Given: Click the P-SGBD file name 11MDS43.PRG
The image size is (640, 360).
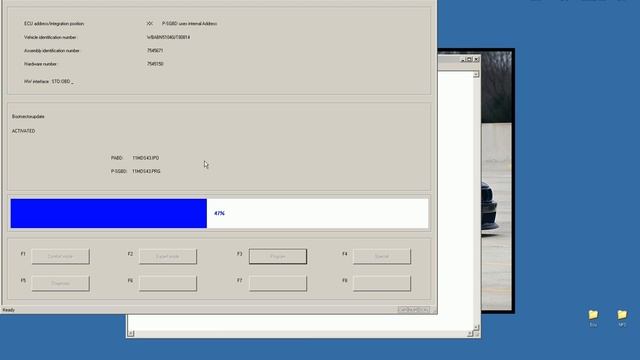Looking at the screenshot, I should click(x=146, y=171).
